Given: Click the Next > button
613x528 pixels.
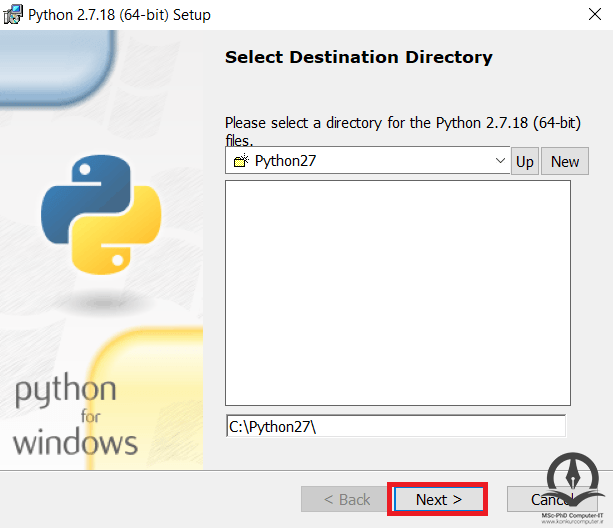Looking at the screenshot, I should point(439,499).
